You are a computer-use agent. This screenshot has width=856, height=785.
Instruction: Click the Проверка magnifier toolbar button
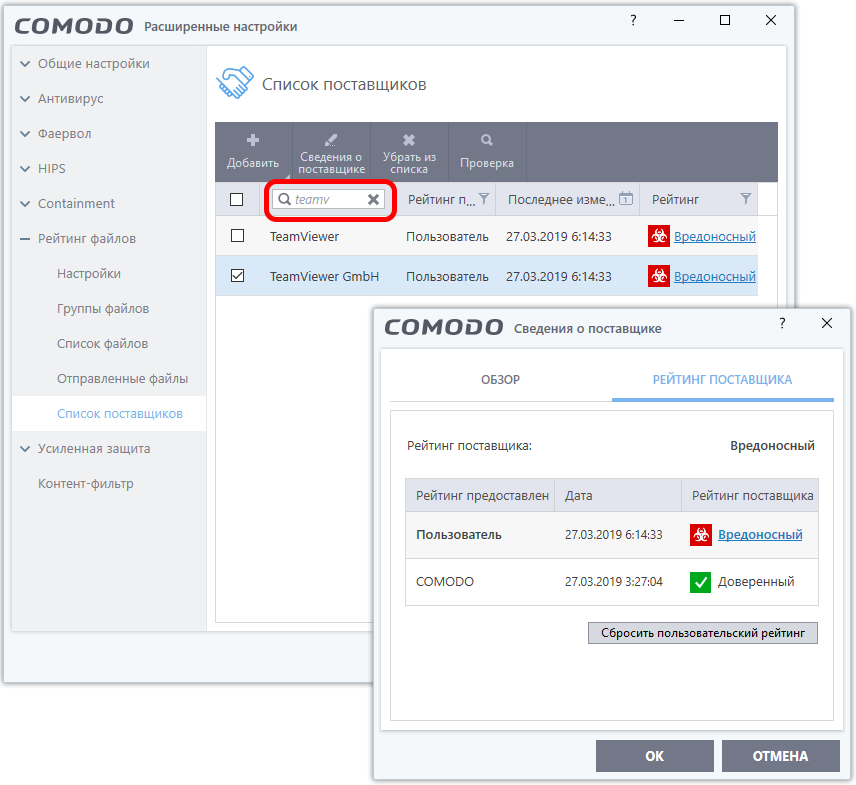point(487,152)
